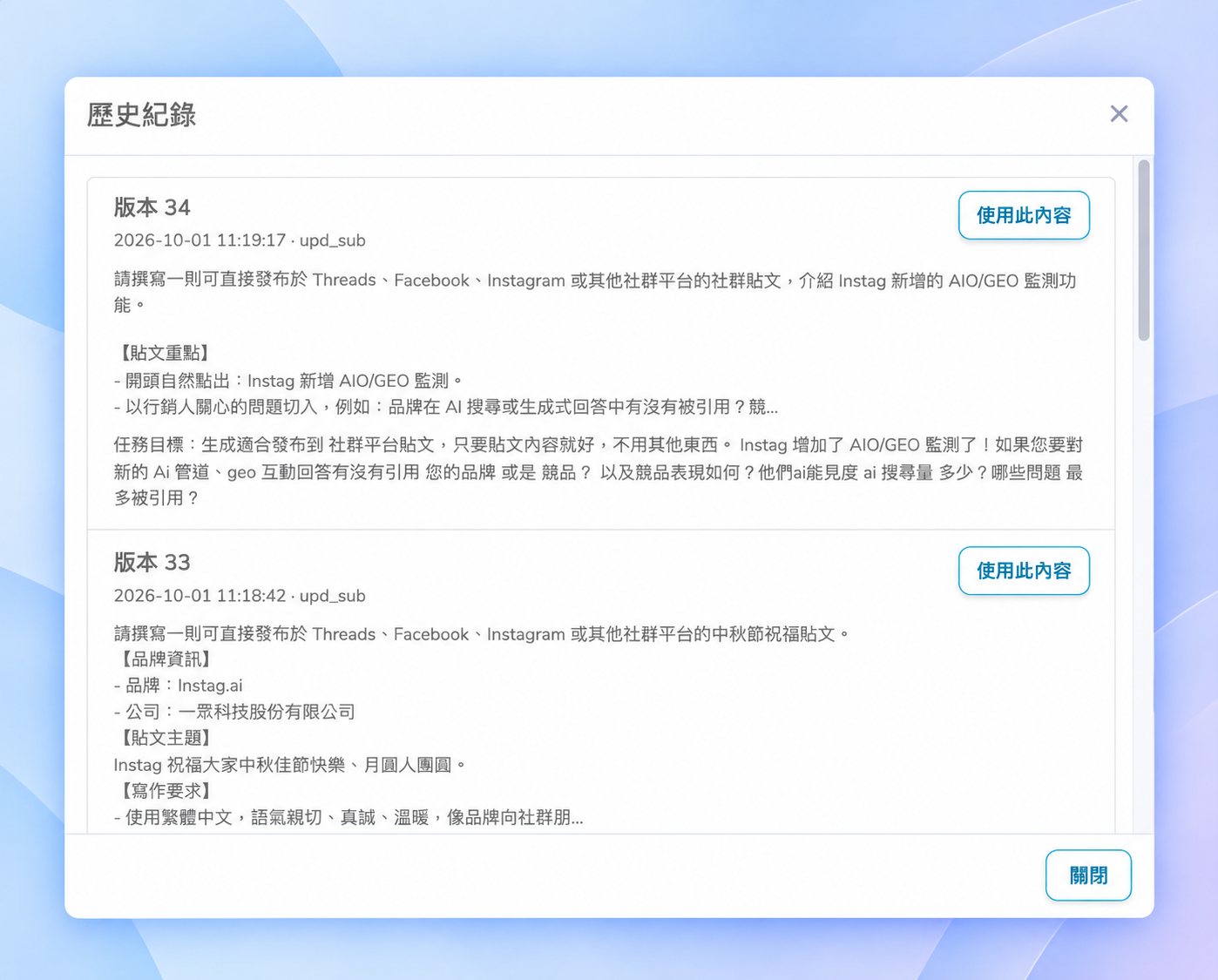Screen dimensions: 1218x980
Task: Click the line 開頭自然點出：Instag 新增 AIO/GEO 監測
Action: (288, 381)
